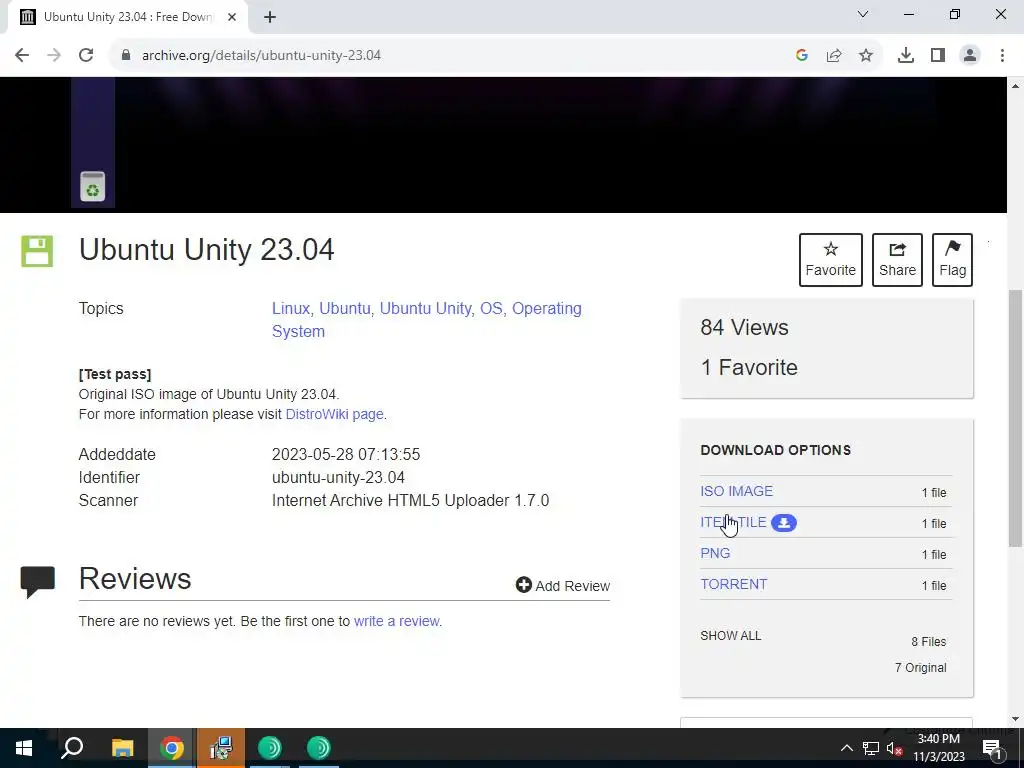Click the ITEM TILE download link
Viewport: 1024px width, 768px height.
(x=733, y=522)
